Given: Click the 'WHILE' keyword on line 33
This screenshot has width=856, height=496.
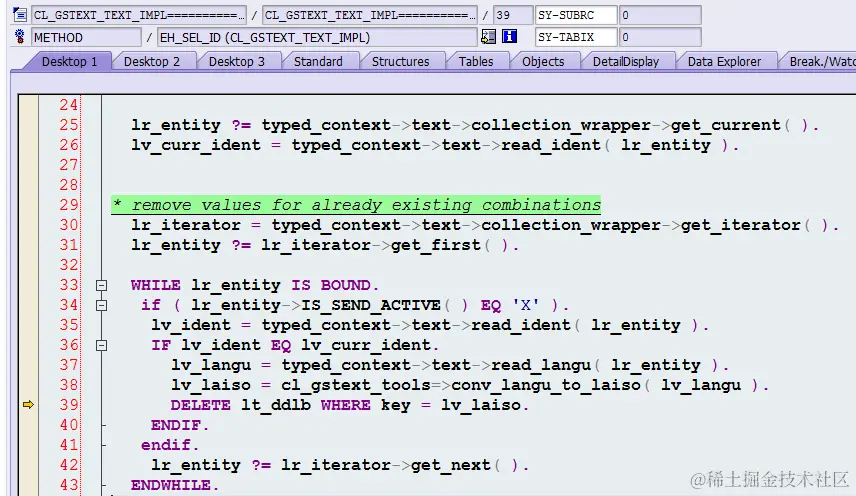Looking at the screenshot, I should point(156,285).
